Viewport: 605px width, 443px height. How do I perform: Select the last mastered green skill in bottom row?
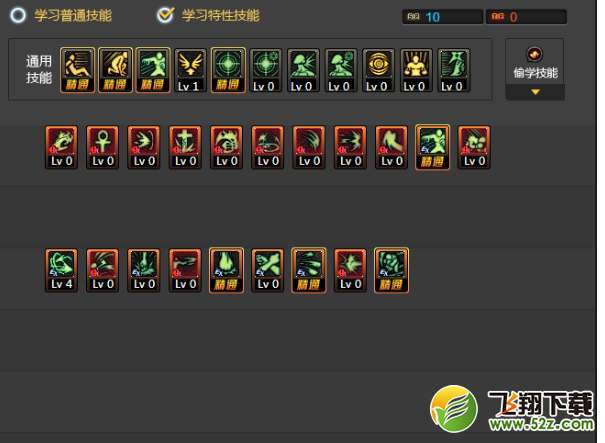pyautogui.click(x=391, y=271)
